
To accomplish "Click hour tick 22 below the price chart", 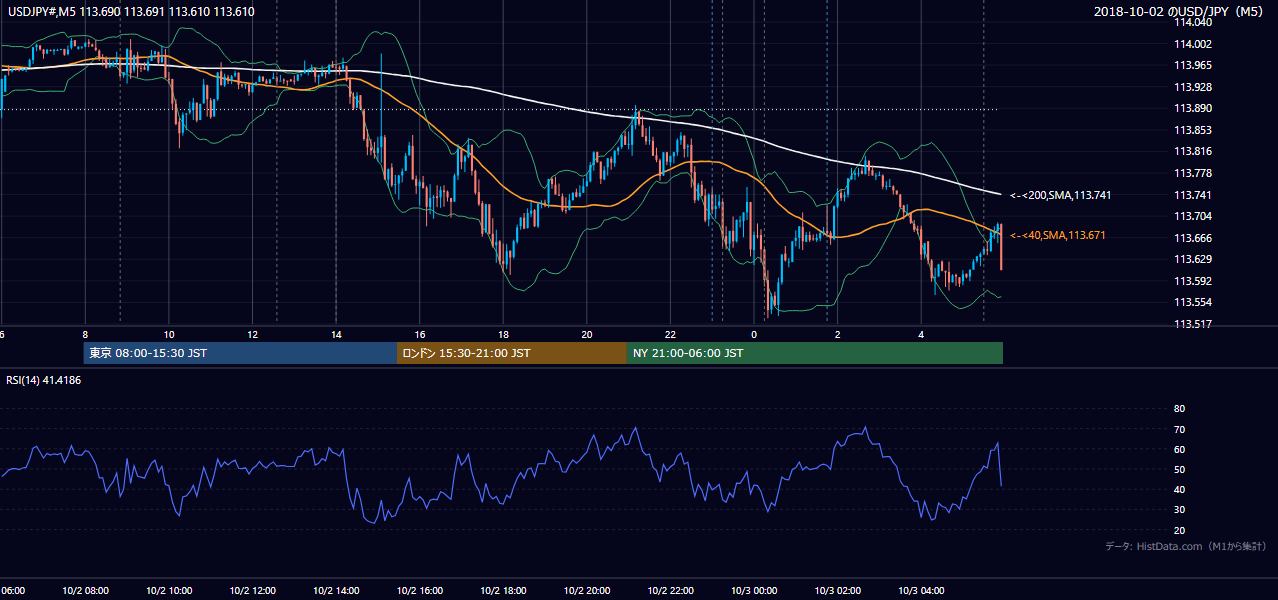I will click(670, 334).
